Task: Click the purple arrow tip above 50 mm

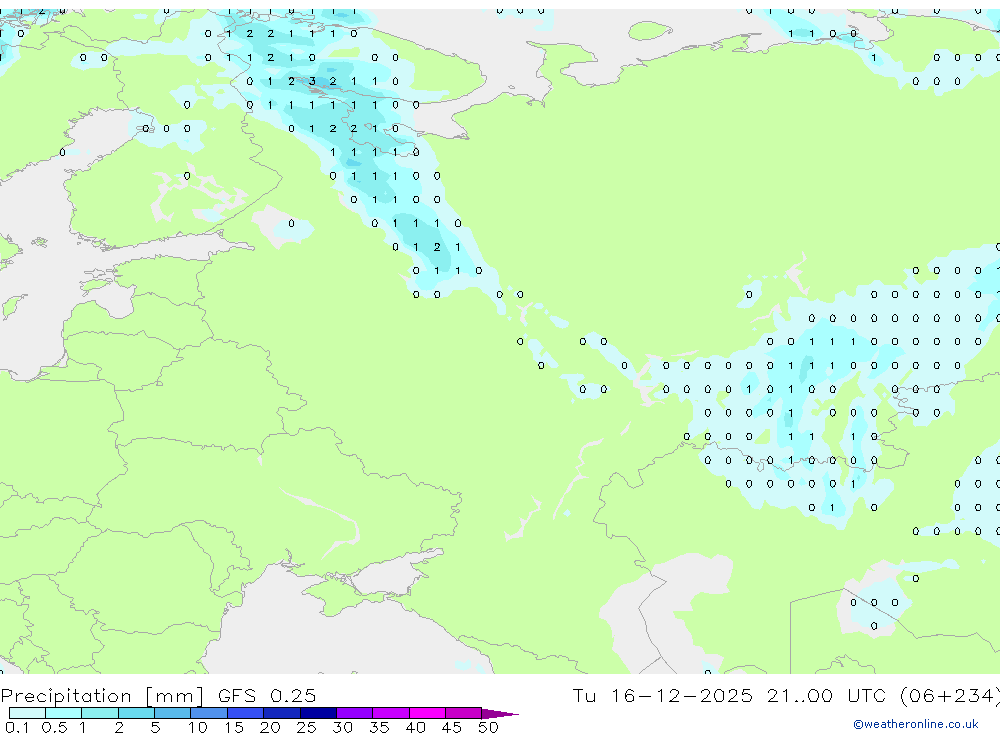Action: pos(500,714)
